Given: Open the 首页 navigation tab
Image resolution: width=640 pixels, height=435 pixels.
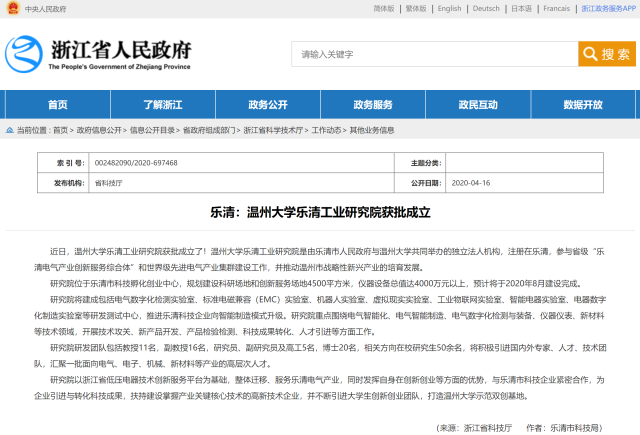Looking at the screenshot, I should click(x=58, y=105).
